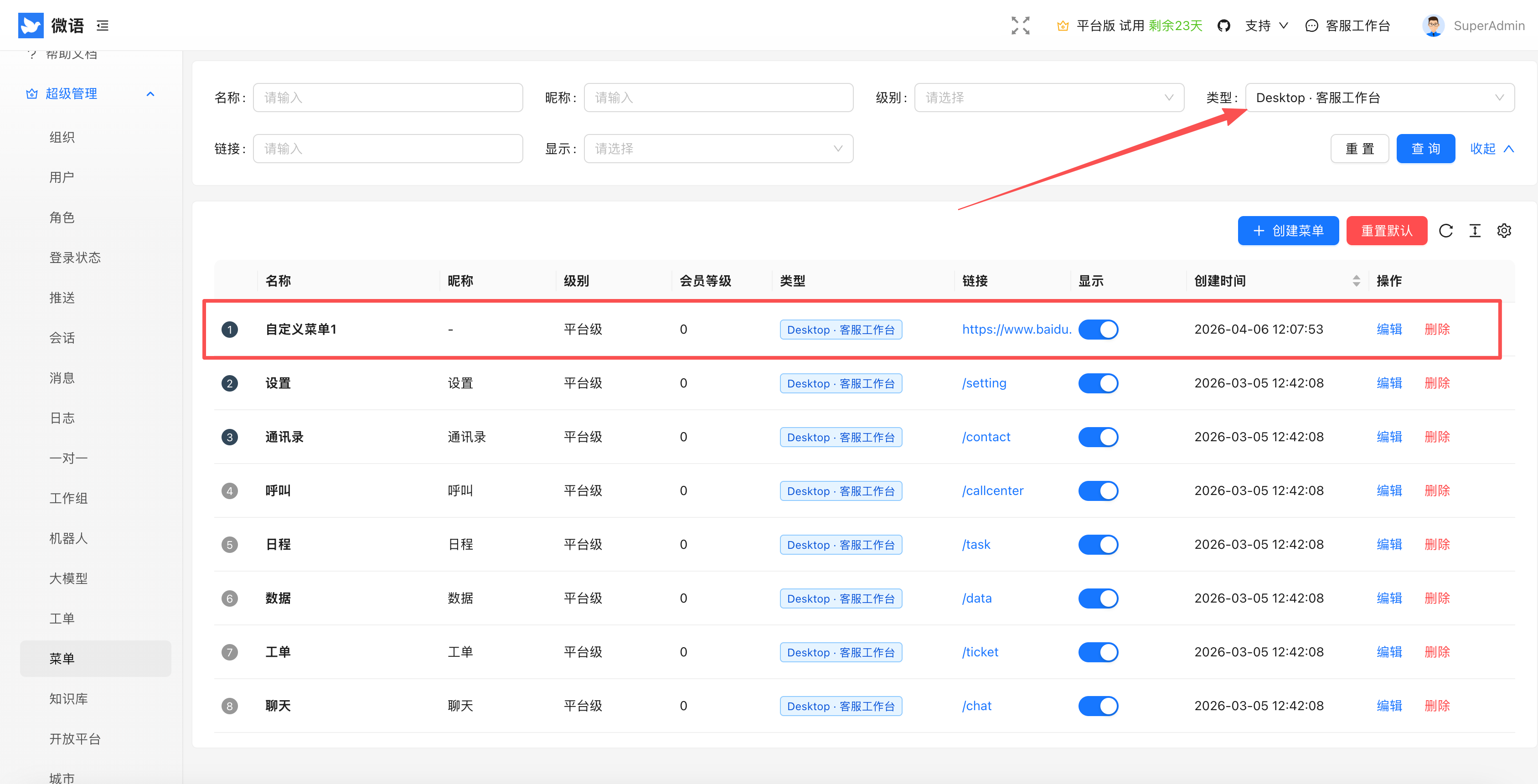Click the 超级管理 crown icon in sidebar

click(31, 94)
